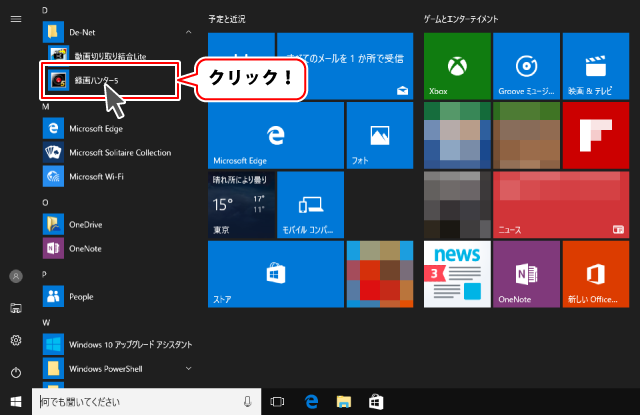This screenshot has height=415, width=640.
Task: Open File Explorer from the taskbar
Action: (x=344, y=402)
